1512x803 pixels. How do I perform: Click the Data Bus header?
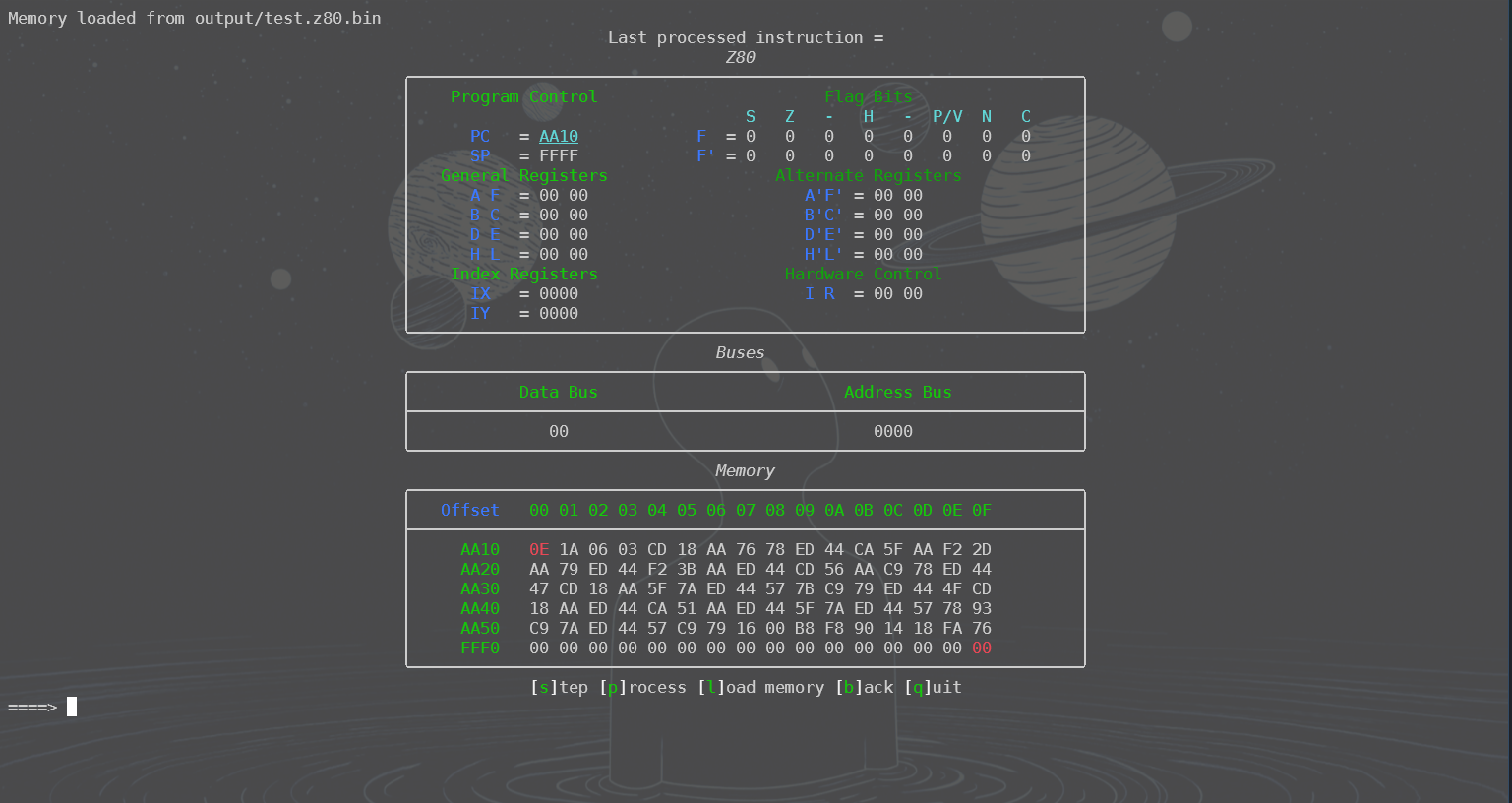[x=559, y=392]
